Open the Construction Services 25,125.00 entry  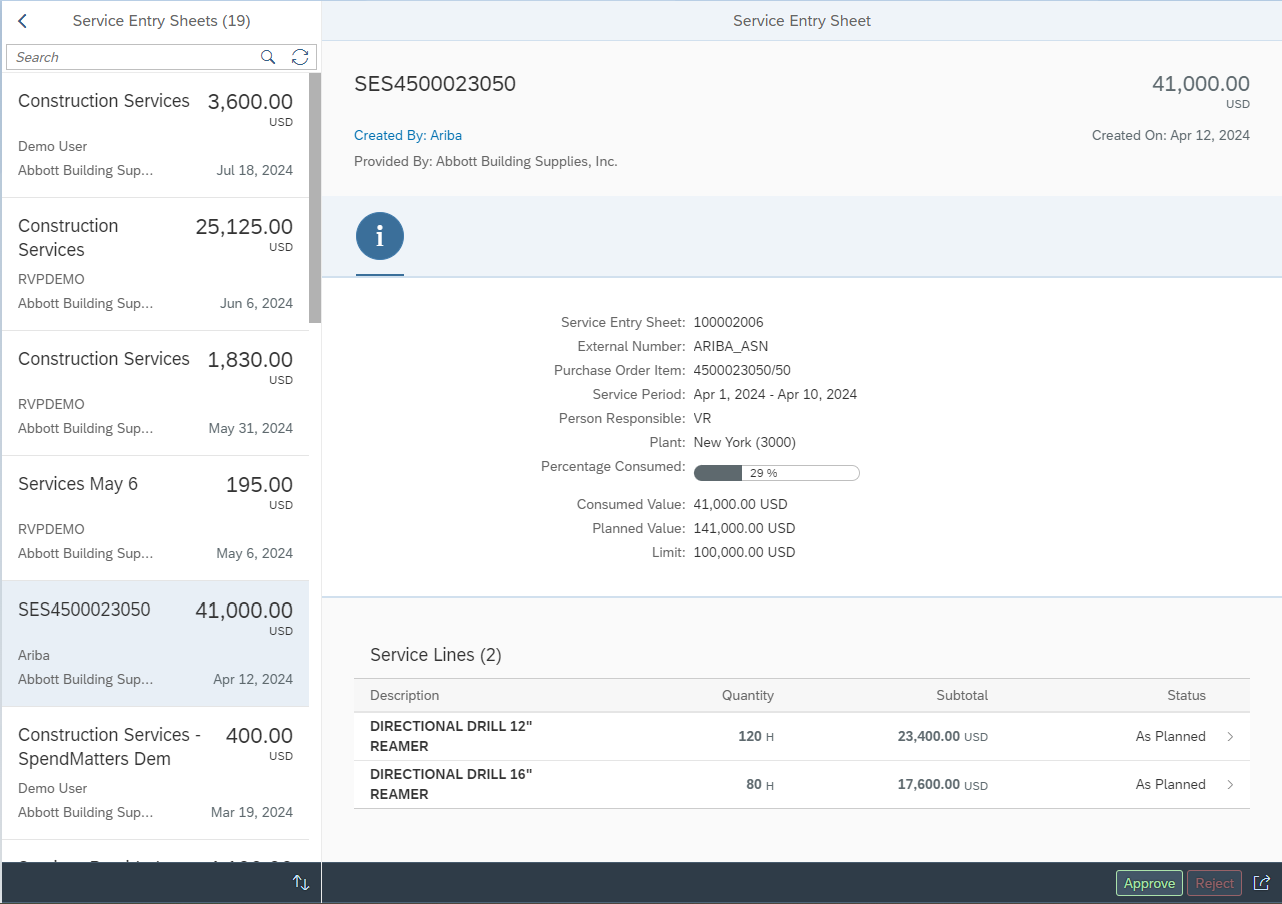pos(155,262)
